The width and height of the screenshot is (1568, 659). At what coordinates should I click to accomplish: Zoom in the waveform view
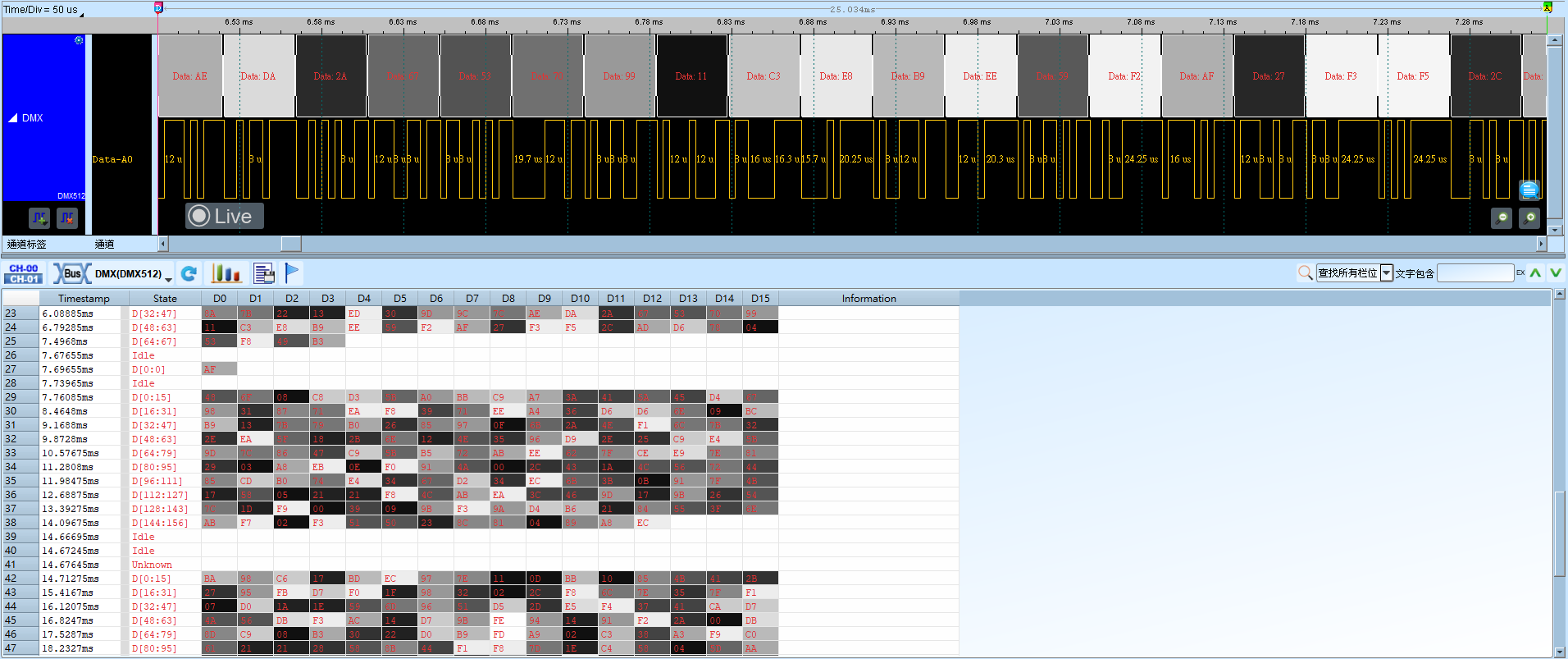click(x=1529, y=218)
